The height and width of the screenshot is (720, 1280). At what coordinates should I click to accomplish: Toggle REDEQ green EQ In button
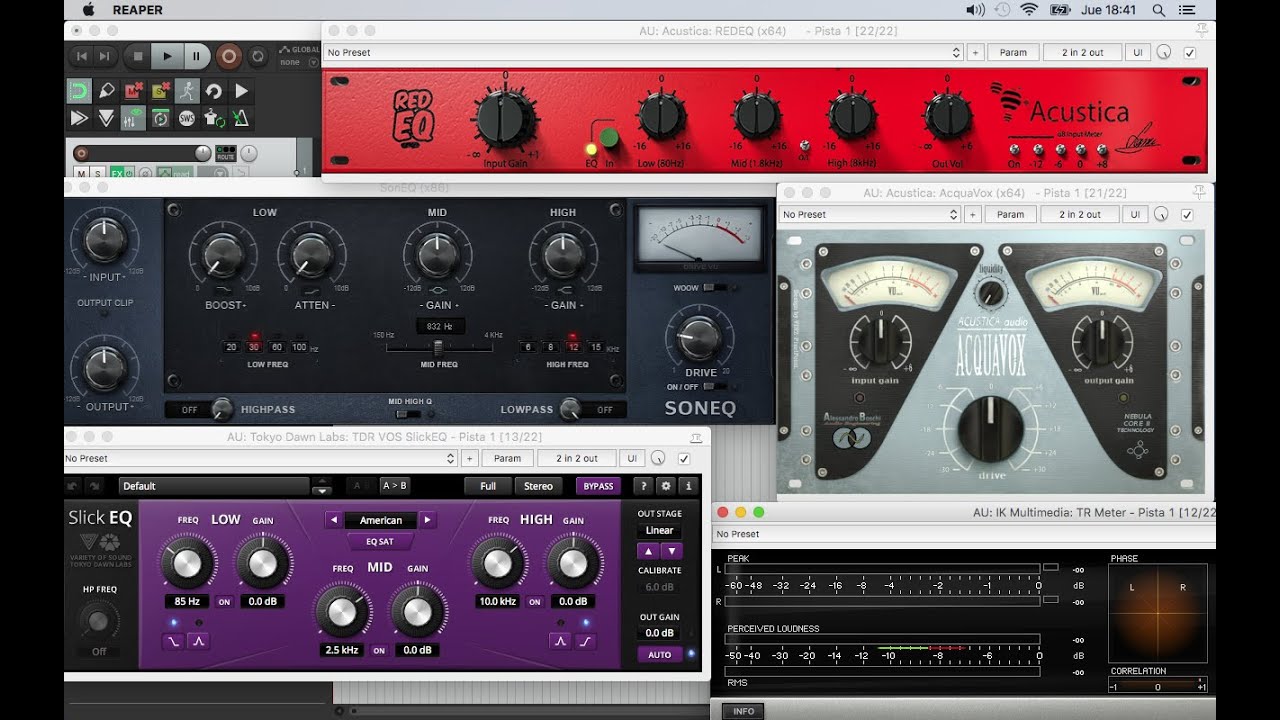tap(609, 137)
